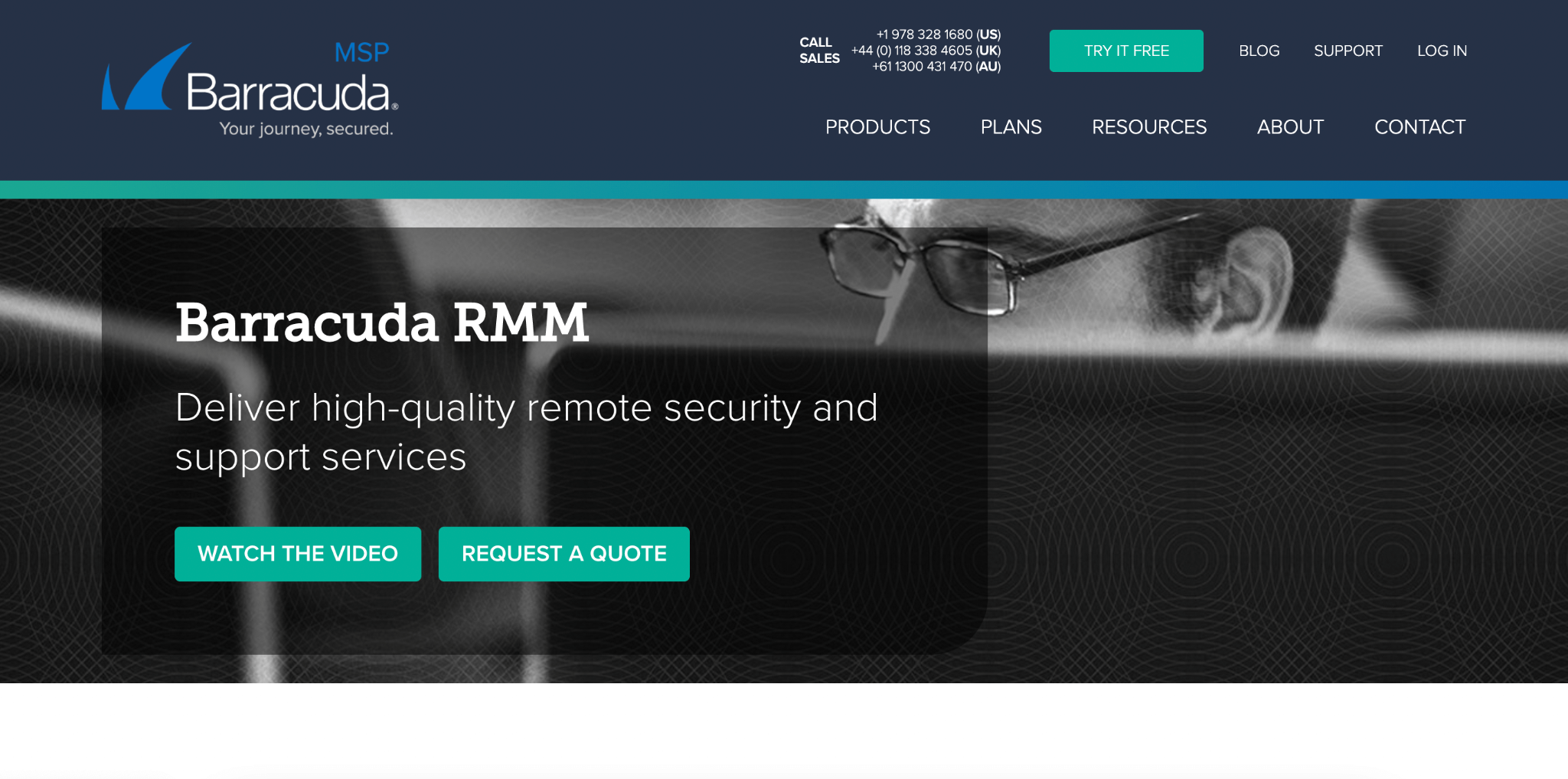Call the US sales phone number

click(x=939, y=34)
